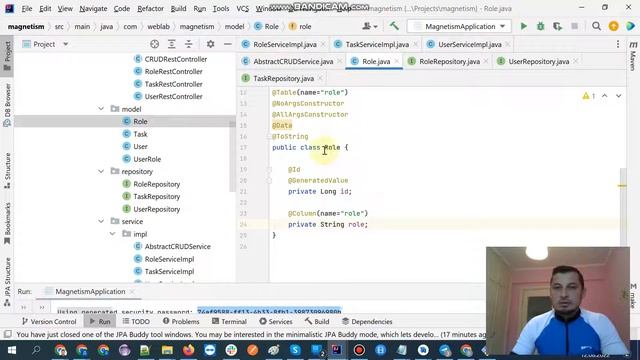
Task: Start debugging with the bug icon
Action: (x=540, y=27)
